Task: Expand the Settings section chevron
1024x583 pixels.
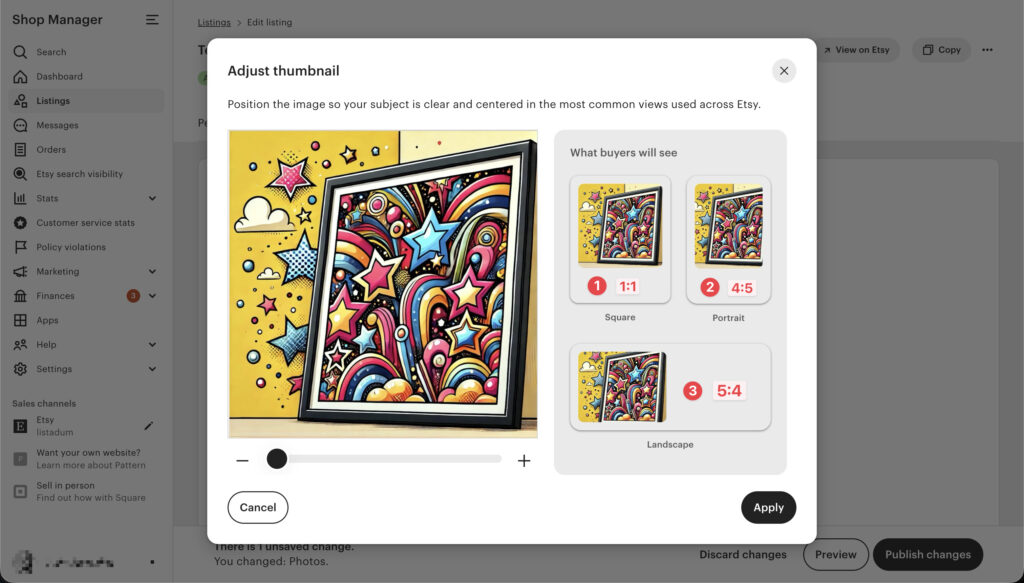Action: (152, 369)
